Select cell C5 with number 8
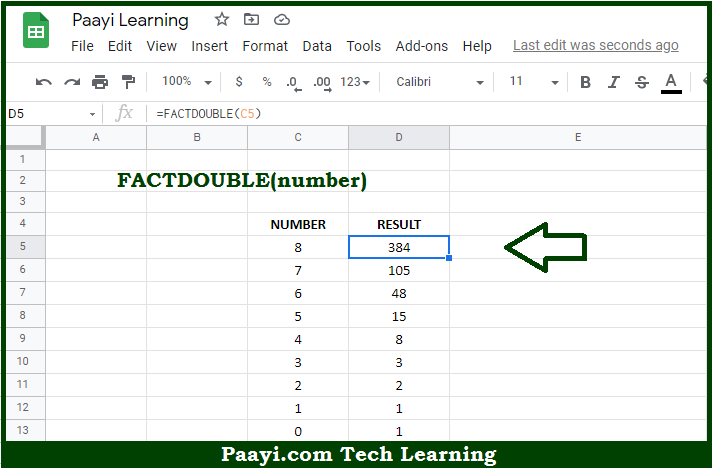This screenshot has width=712, height=468. (x=298, y=247)
